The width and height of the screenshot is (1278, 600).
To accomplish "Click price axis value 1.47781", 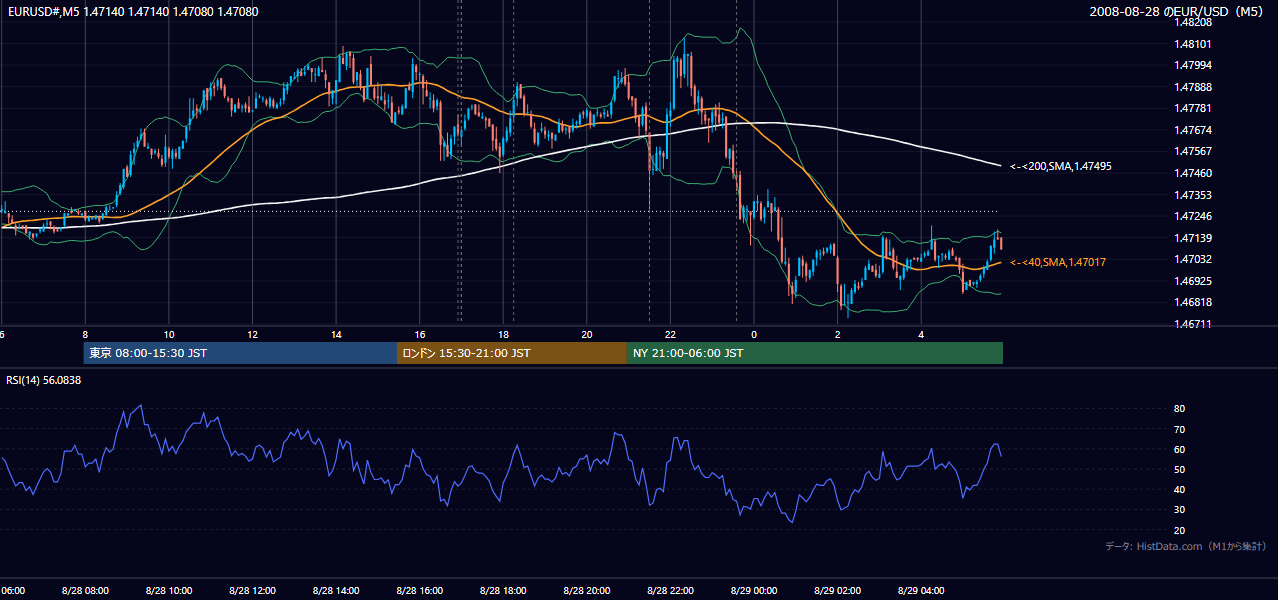I will (x=1194, y=109).
